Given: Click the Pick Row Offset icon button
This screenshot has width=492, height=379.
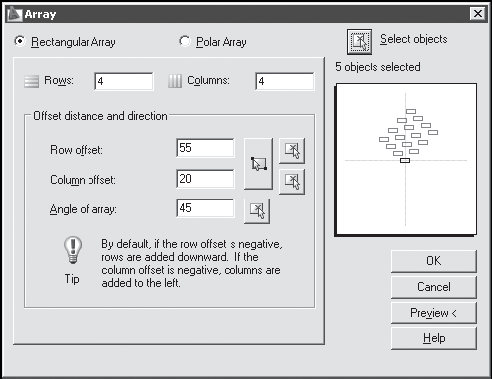Looking at the screenshot, I should [292, 151].
